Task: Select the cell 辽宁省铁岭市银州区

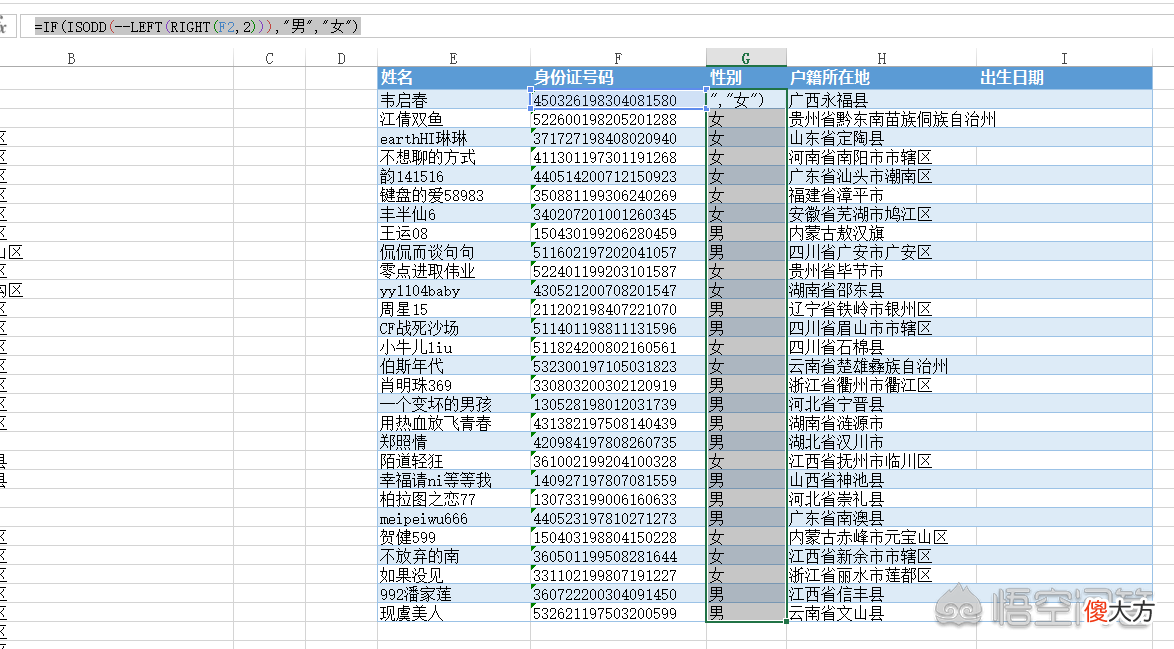Action: click(x=881, y=309)
